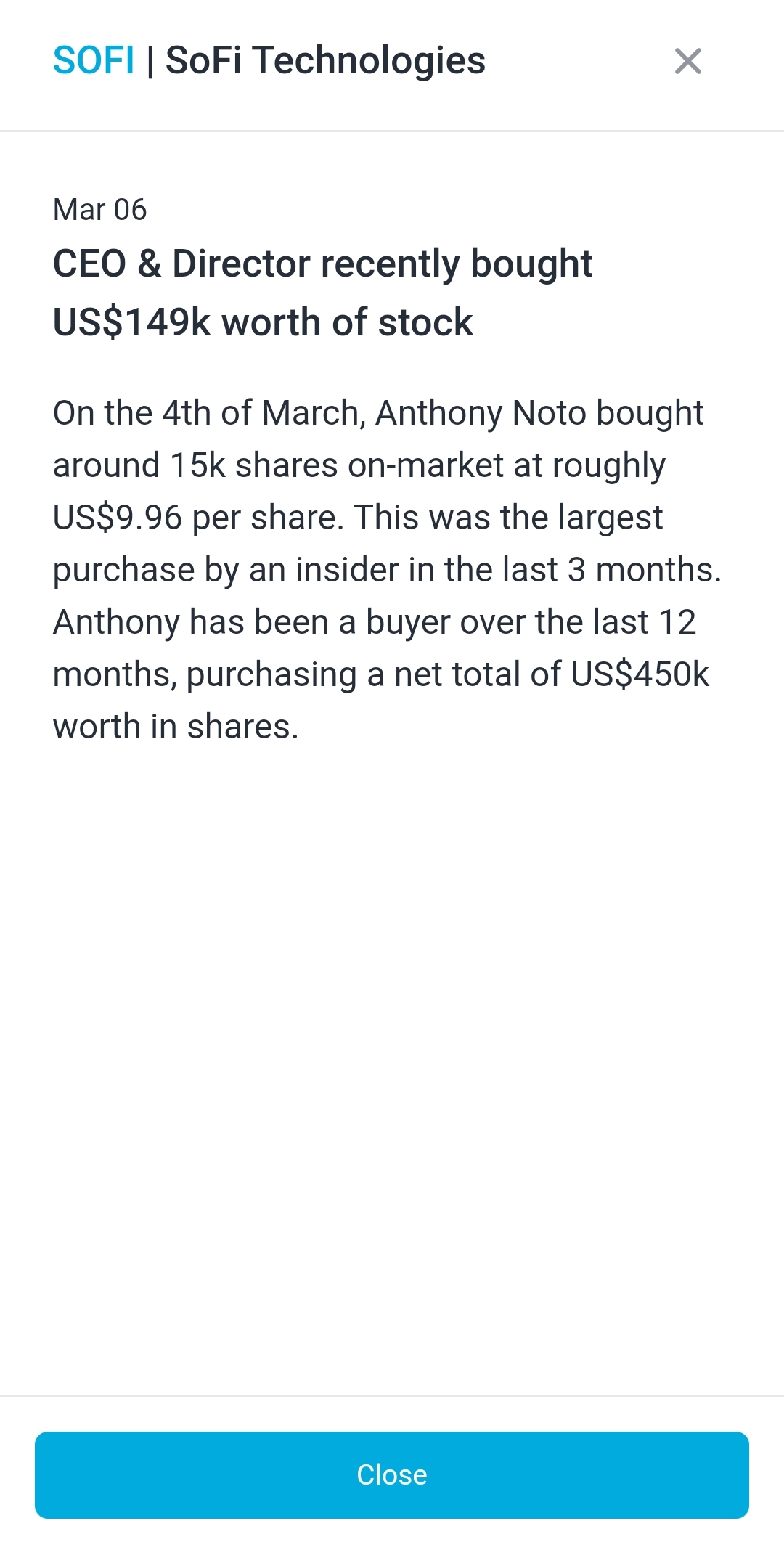The width and height of the screenshot is (784, 1563).
Task: Click the word "on-market"
Action: pyautogui.click(x=425, y=465)
